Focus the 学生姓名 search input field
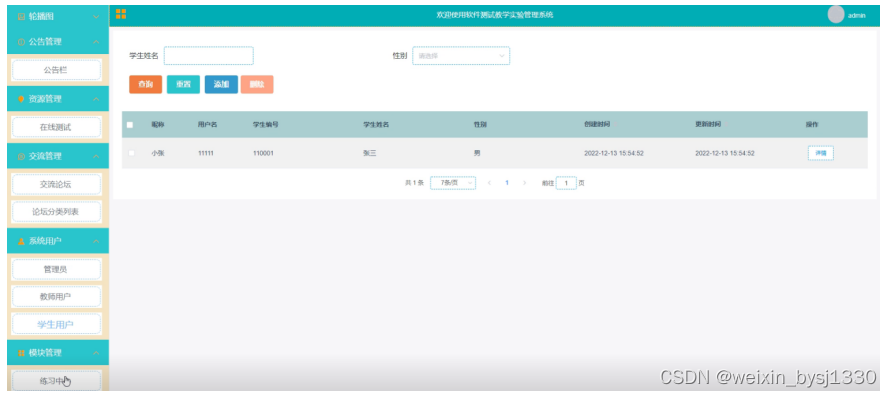 209,56
